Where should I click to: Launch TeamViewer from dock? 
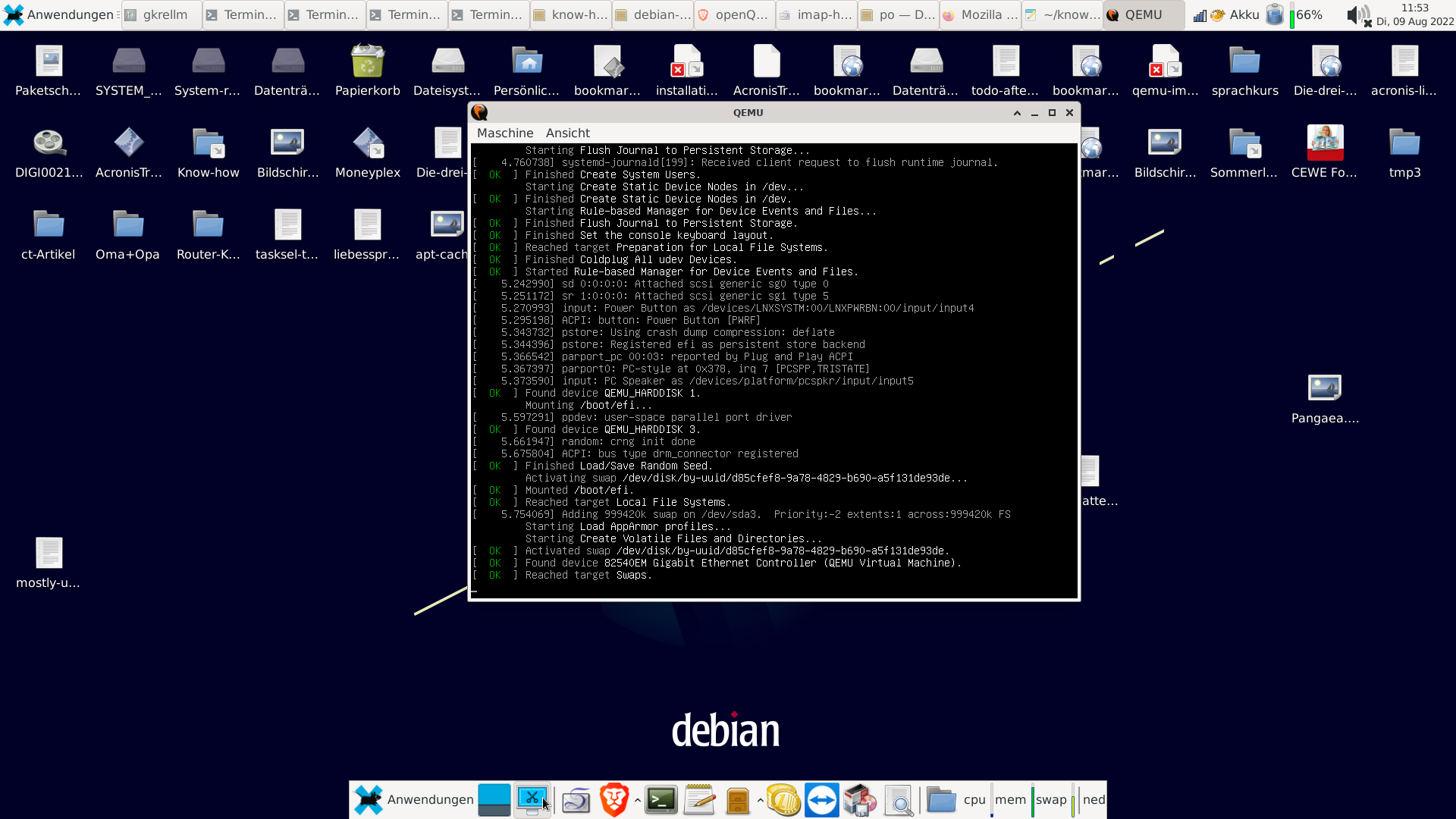click(822, 800)
